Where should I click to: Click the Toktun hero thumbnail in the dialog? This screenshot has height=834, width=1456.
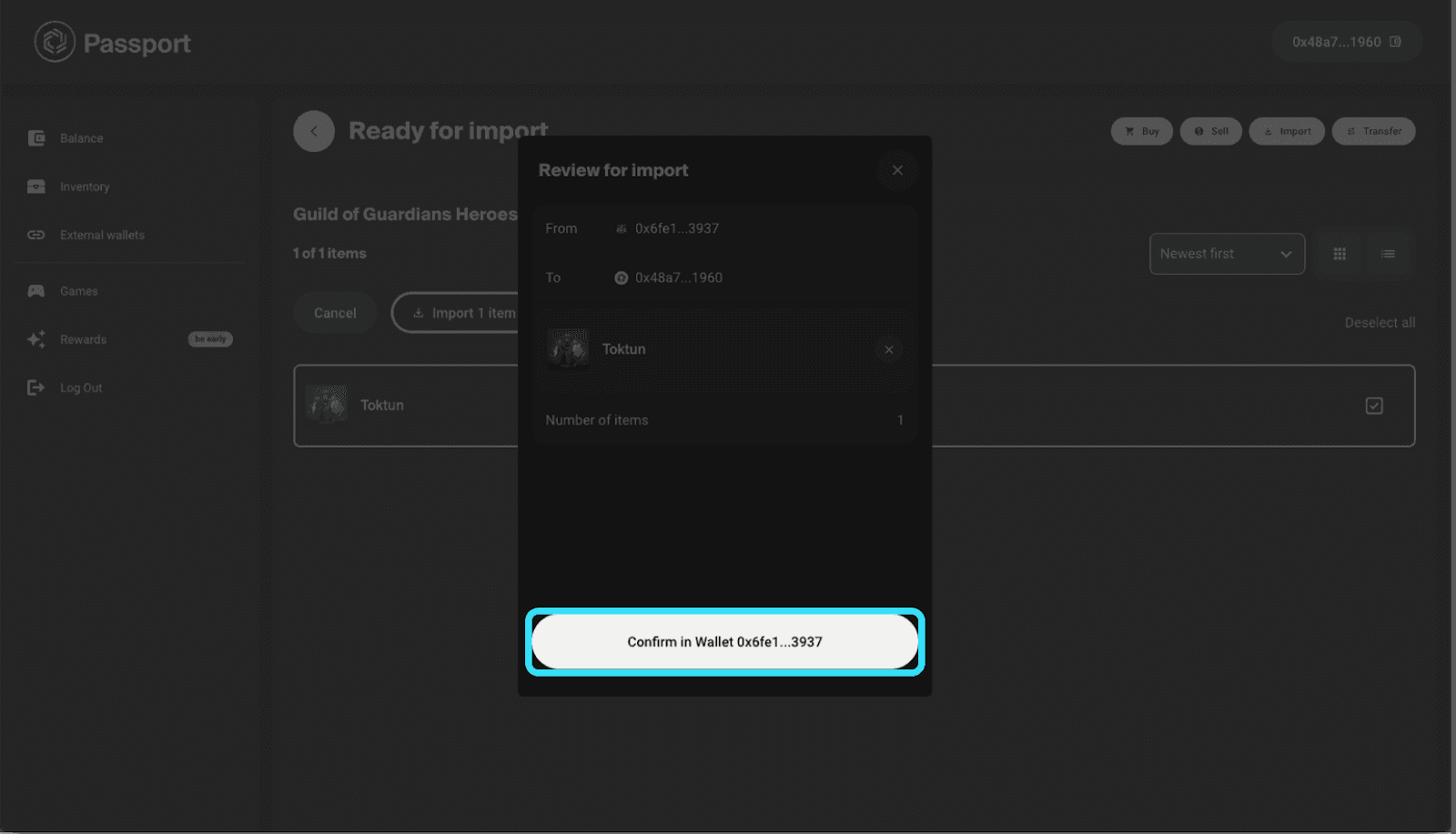pyautogui.click(x=568, y=348)
